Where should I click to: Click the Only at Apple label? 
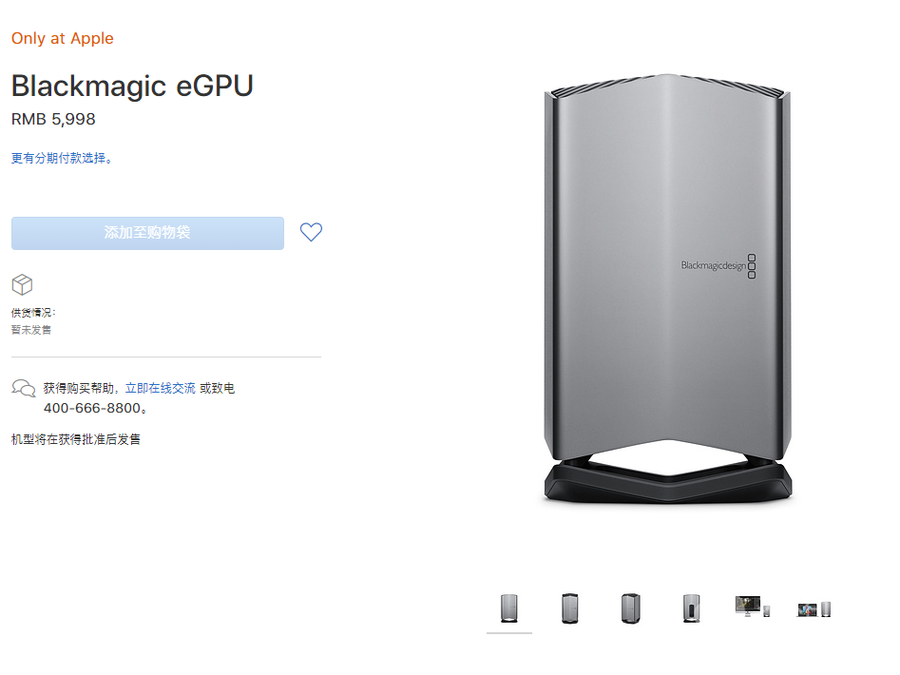click(x=62, y=38)
